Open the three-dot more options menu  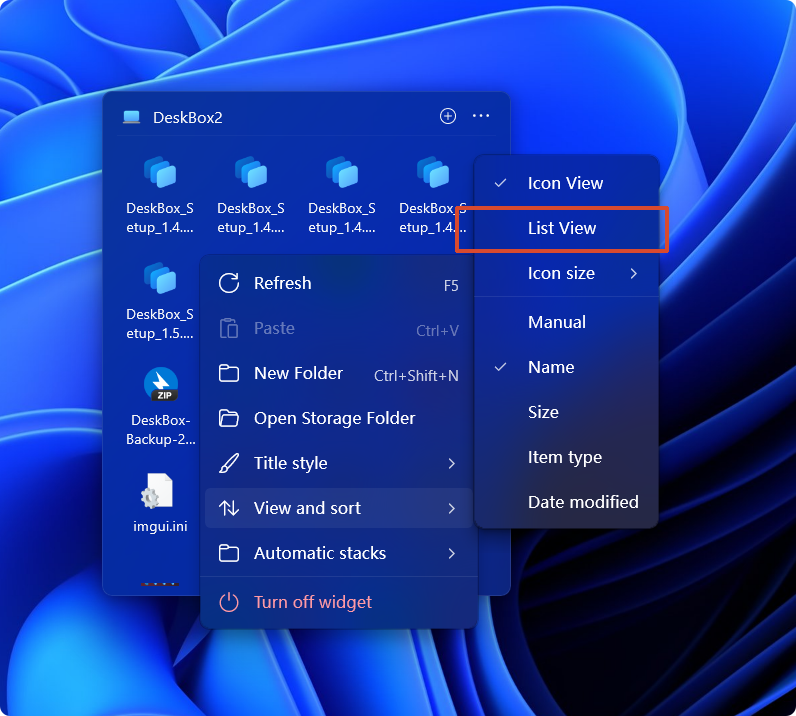(481, 116)
